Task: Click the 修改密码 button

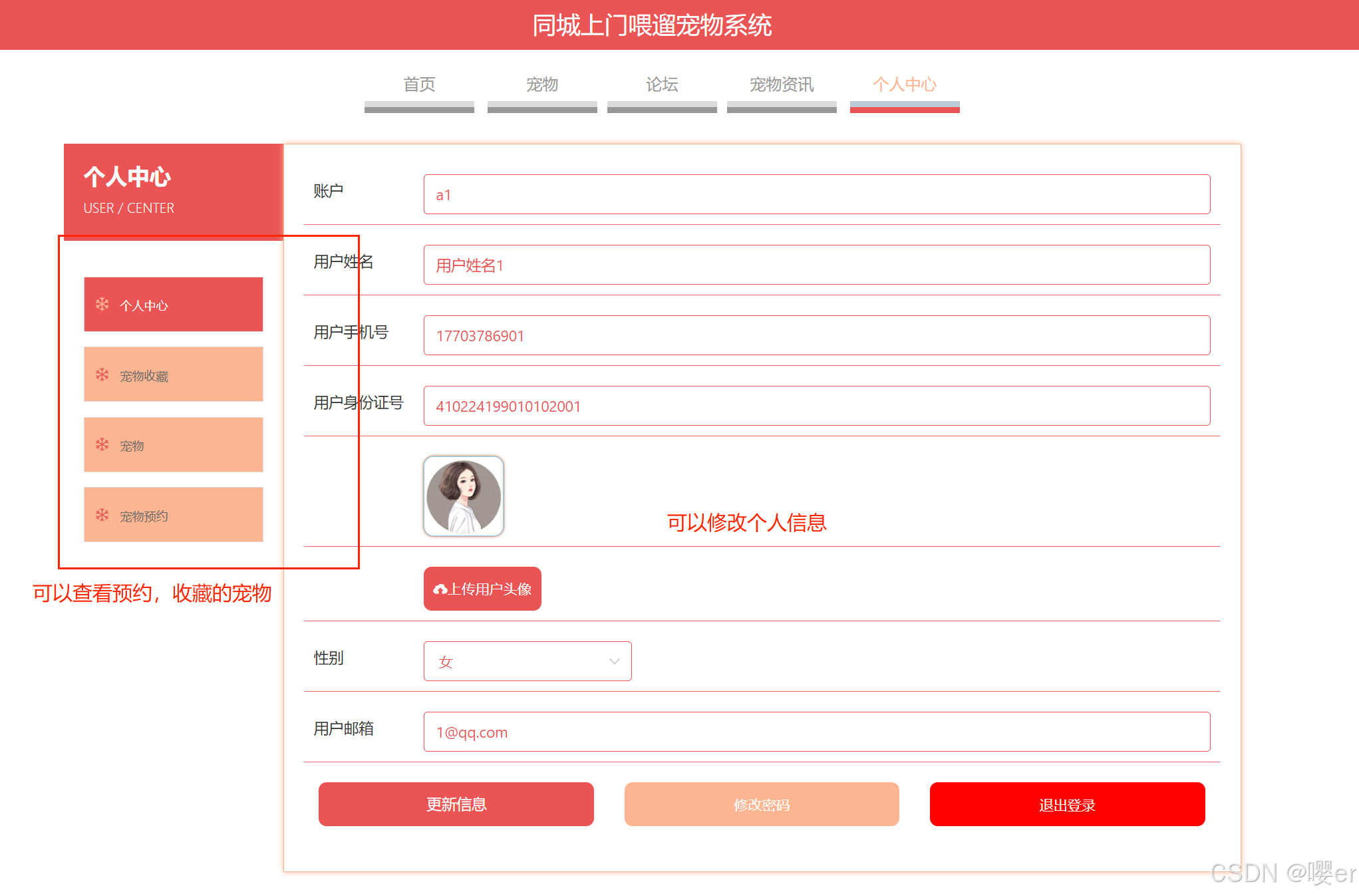Action: (761, 804)
